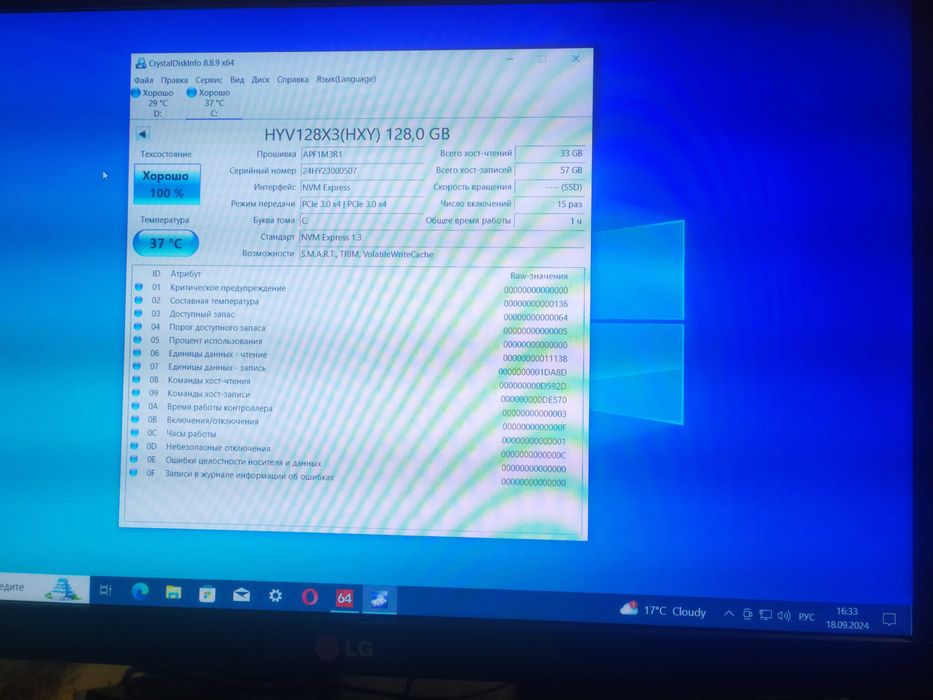The width and height of the screenshot is (933, 700).
Task: Open the Диск menu
Action: (260, 79)
